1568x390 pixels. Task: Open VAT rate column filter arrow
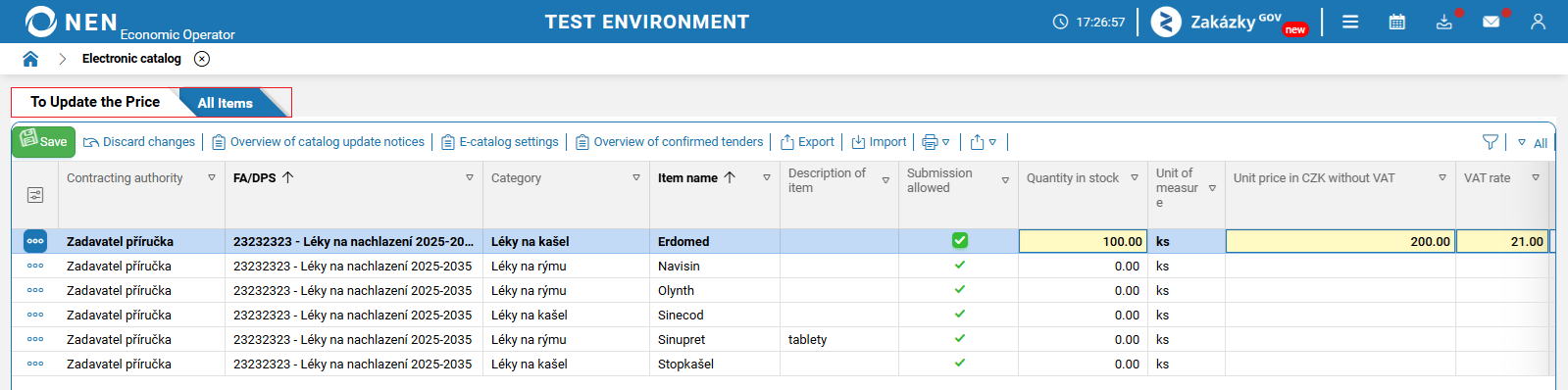1536,178
